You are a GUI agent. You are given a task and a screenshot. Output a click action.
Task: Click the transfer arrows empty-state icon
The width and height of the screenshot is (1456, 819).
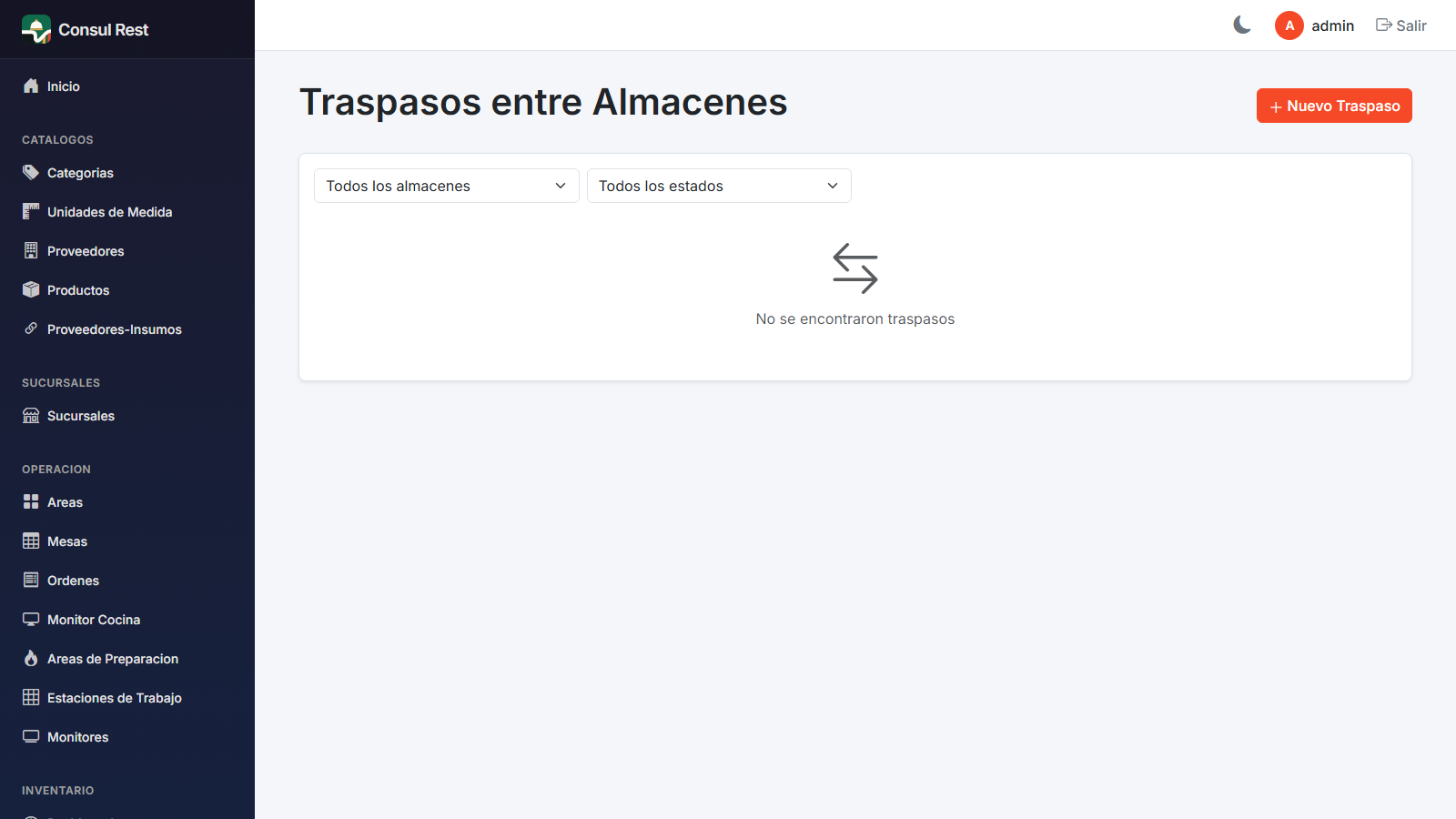[855, 268]
